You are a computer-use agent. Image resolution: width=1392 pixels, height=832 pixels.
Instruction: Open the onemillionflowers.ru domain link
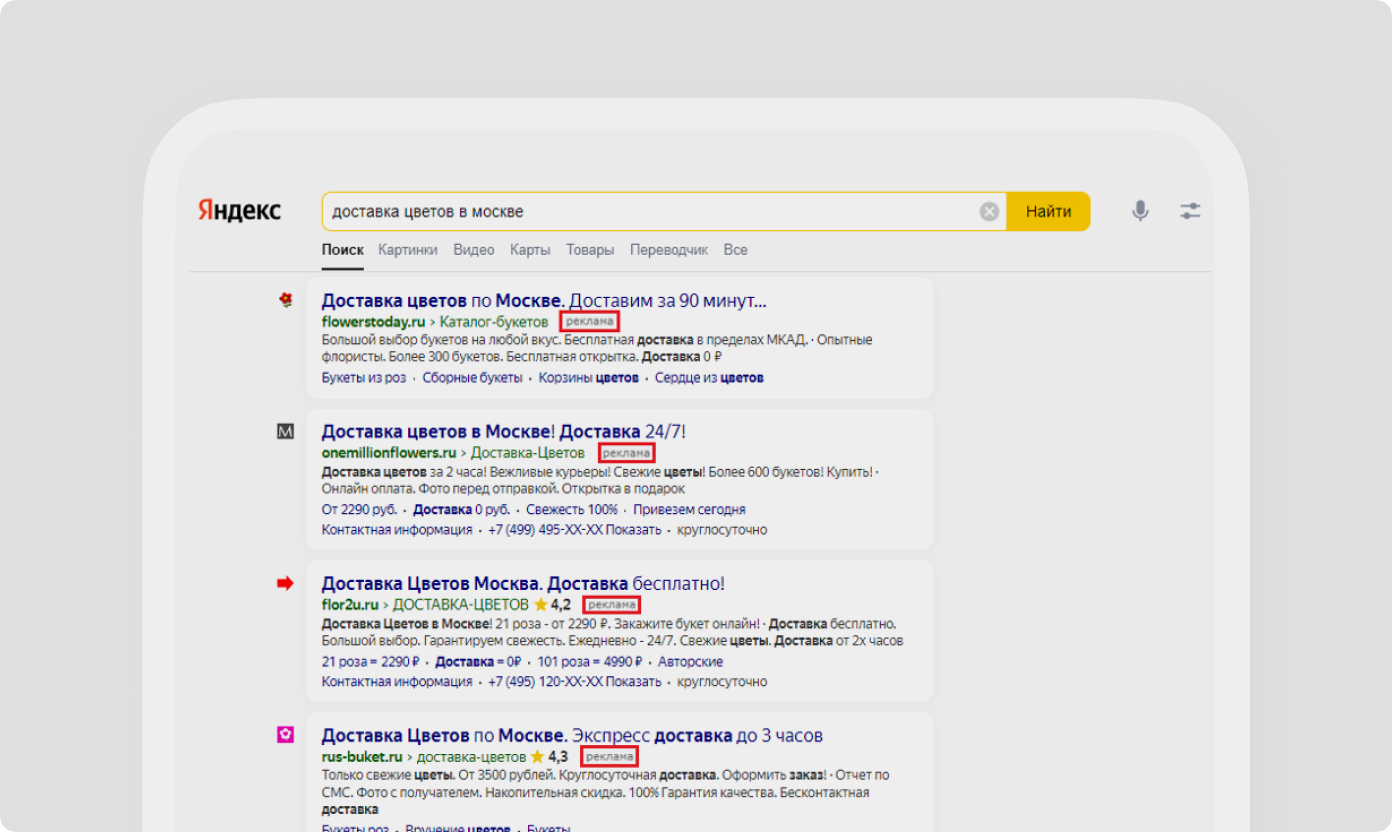click(x=389, y=453)
